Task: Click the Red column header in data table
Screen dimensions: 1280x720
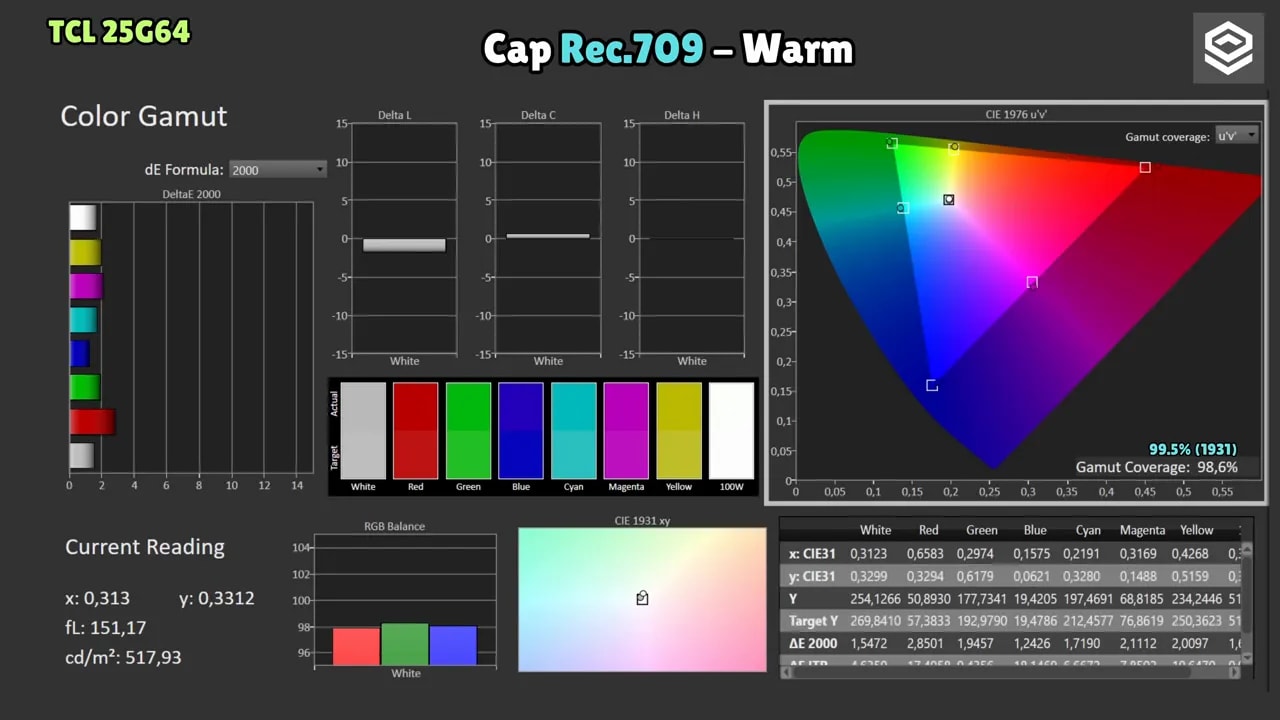Action: coord(929,530)
